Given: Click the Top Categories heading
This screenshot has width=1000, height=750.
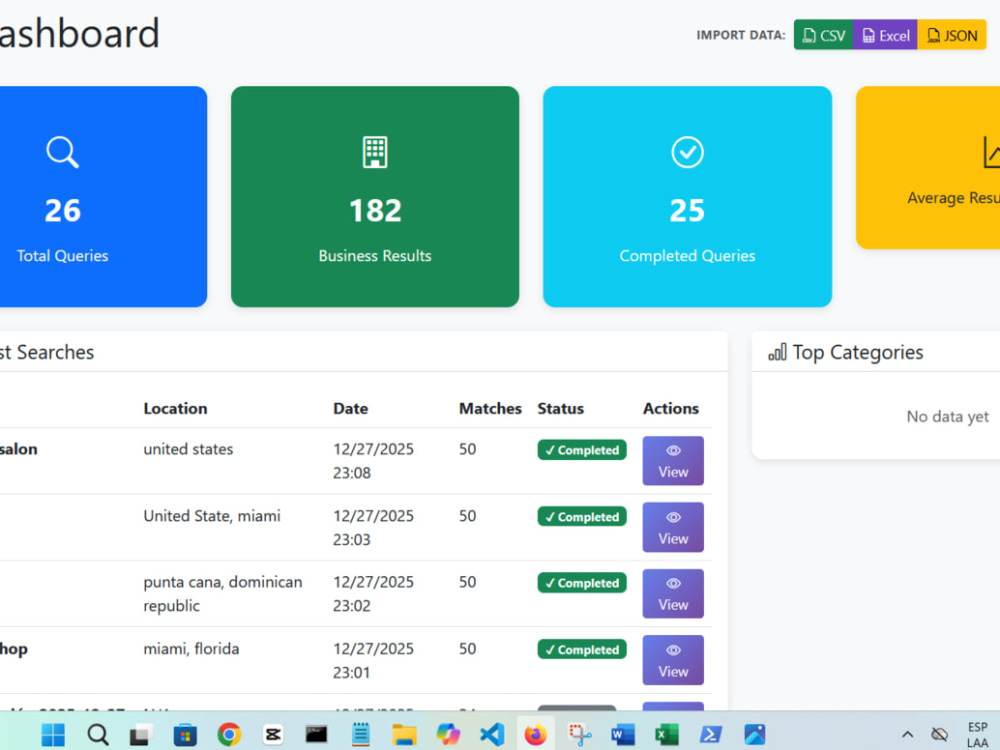Looking at the screenshot, I should point(858,352).
